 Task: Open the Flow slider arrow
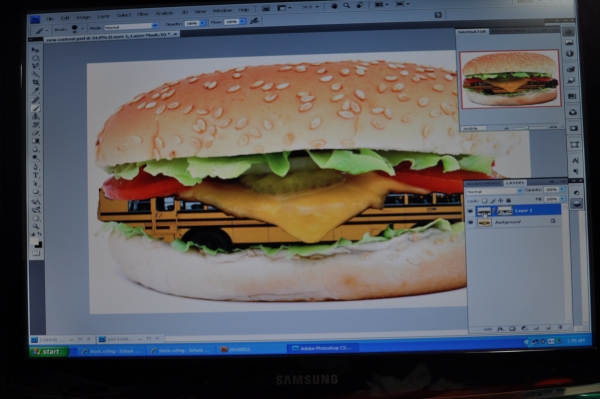point(242,22)
